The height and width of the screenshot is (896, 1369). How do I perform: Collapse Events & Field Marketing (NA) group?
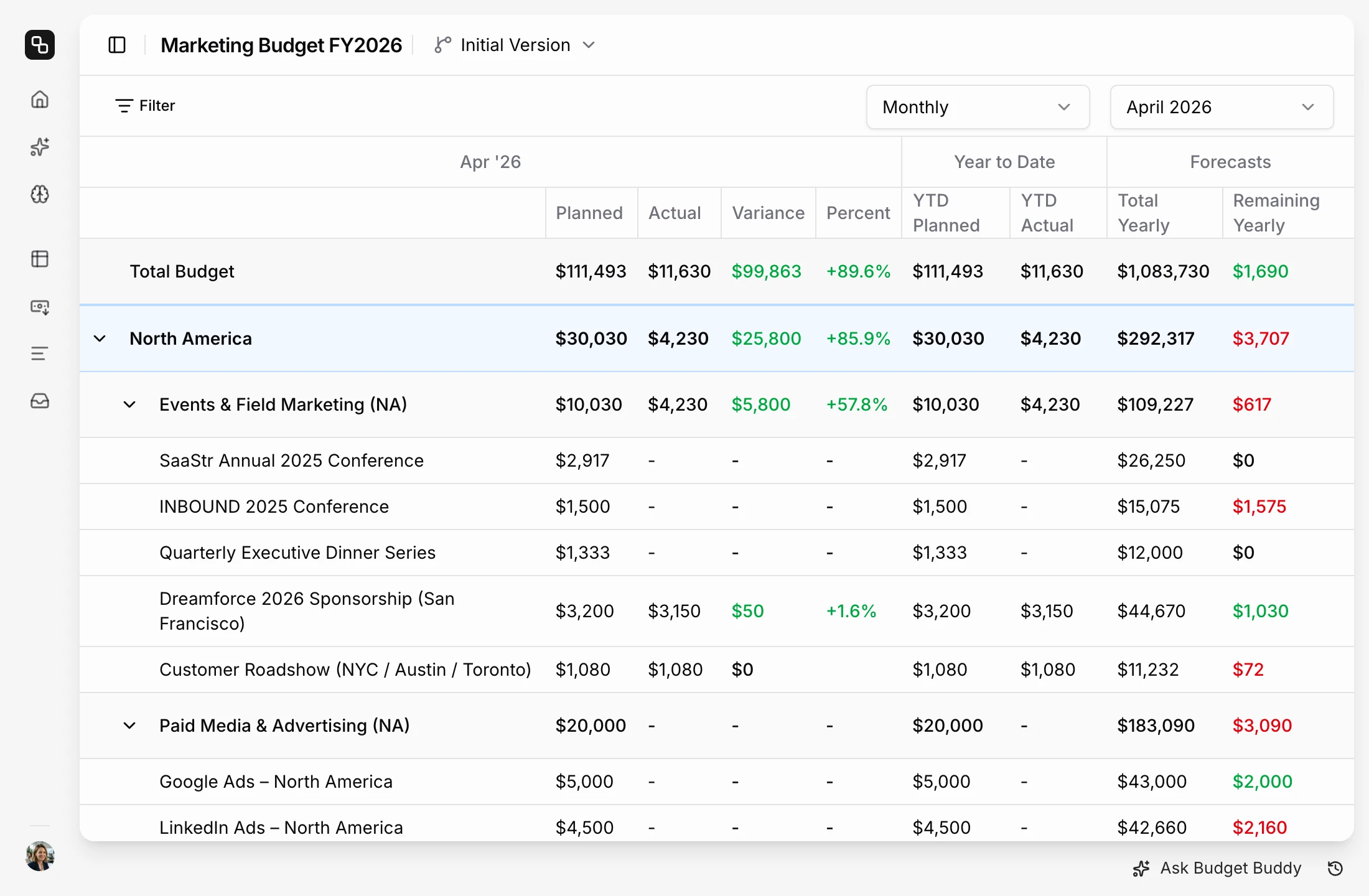tap(129, 404)
